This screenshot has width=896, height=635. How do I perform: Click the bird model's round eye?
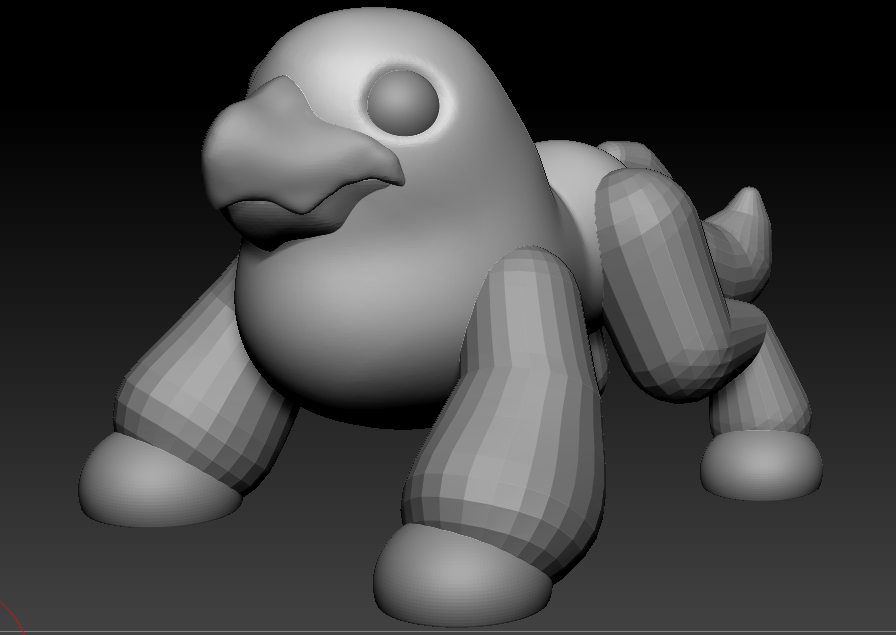[x=402, y=102]
